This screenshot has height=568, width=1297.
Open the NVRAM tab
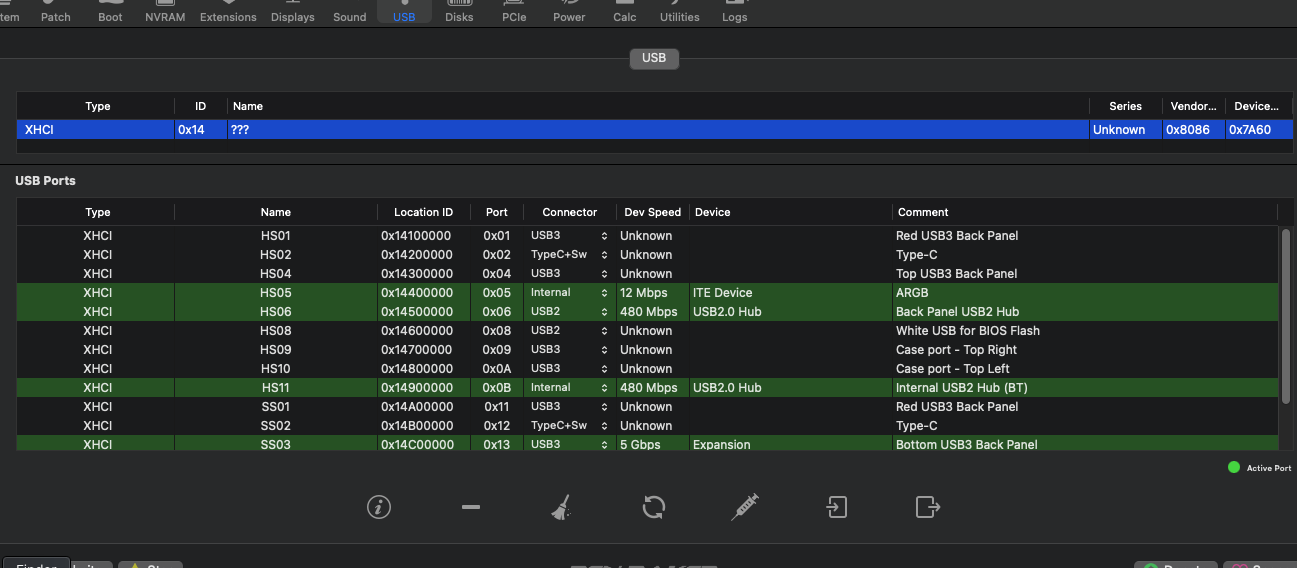pos(165,12)
